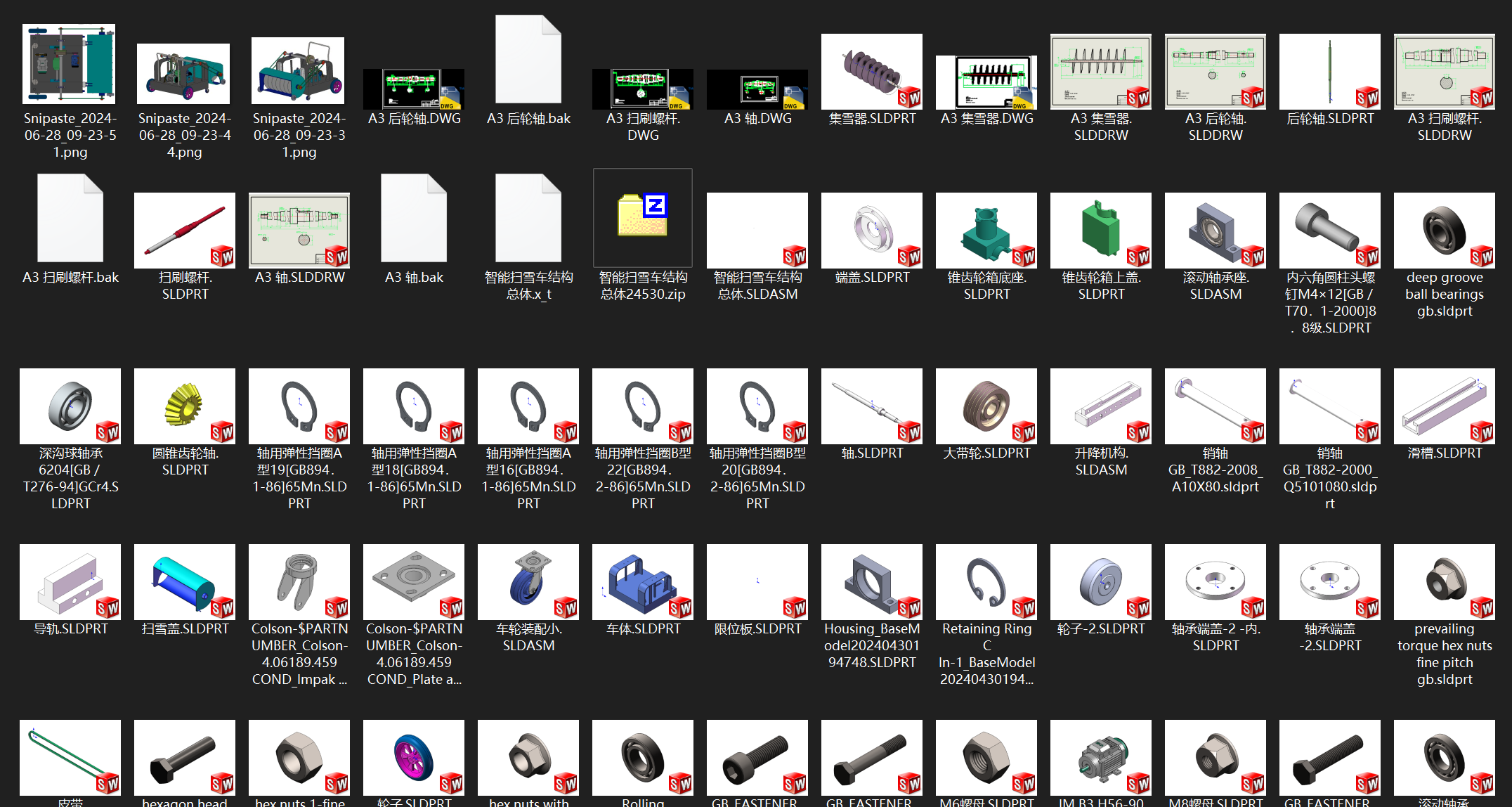Open the 车体.SLDPRT blue body part
The height and width of the screenshot is (807, 1512).
642,582
